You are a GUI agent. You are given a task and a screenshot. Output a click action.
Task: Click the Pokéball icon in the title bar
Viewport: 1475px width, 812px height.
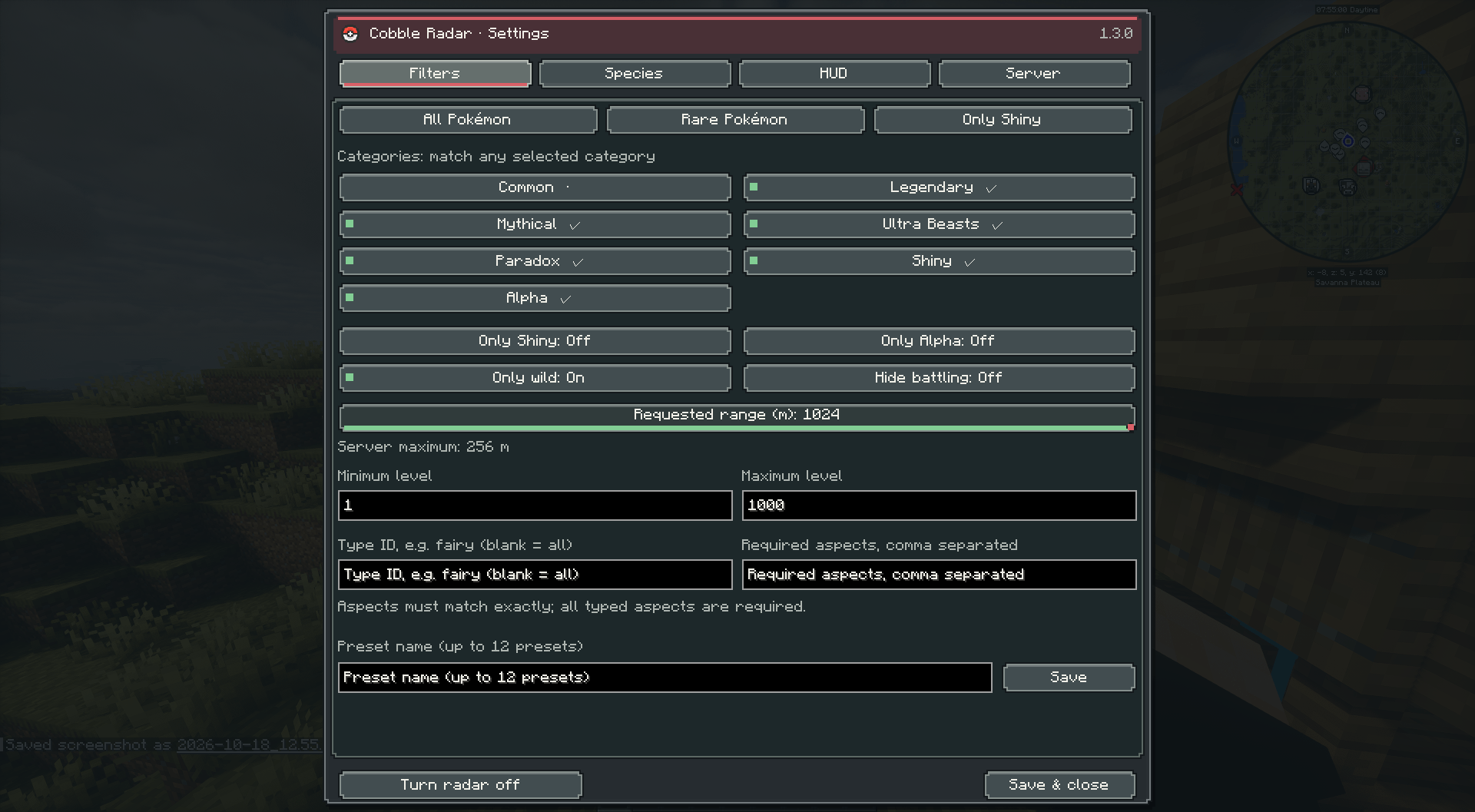(x=350, y=33)
